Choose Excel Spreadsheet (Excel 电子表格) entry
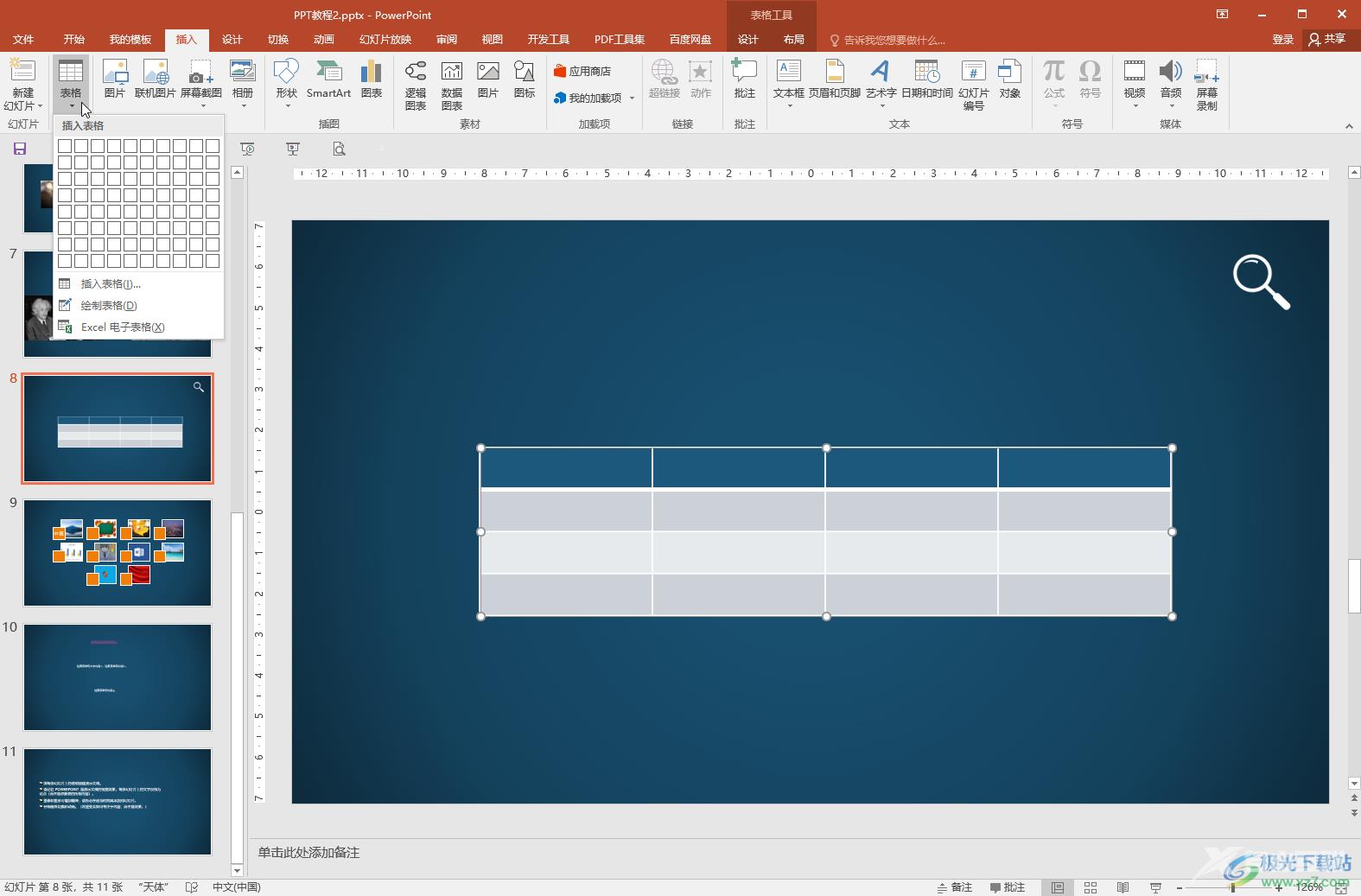This screenshot has height=896, width=1361. 138,327
